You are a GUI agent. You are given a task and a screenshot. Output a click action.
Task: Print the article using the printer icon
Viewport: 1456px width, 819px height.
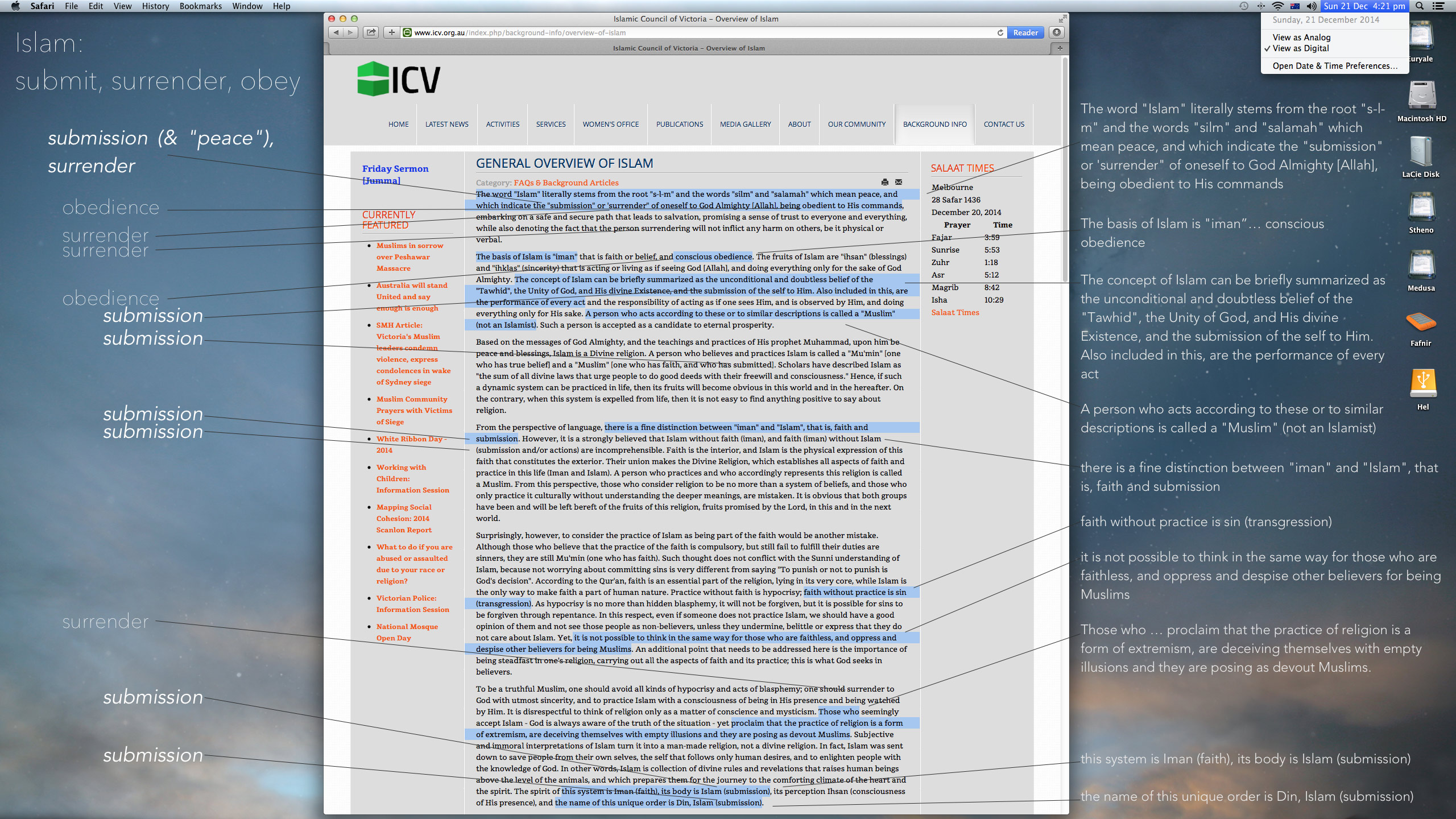click(x=884, y=182)
